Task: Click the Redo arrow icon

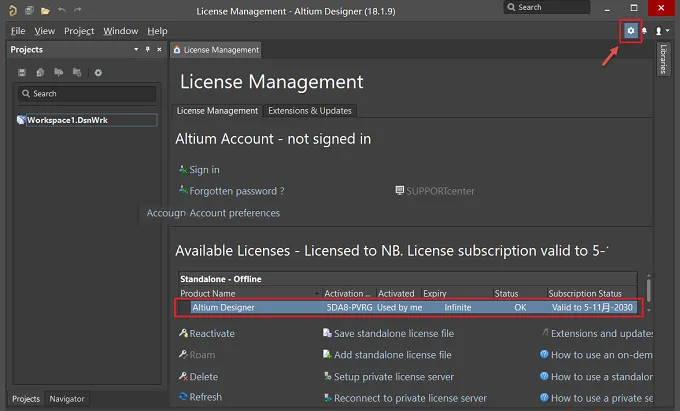Action: click(78, 10)
